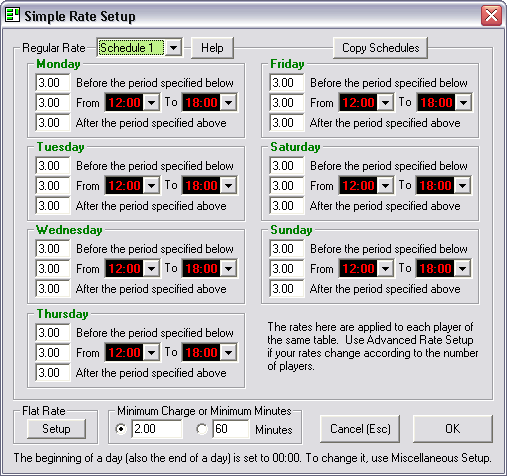The height and width of the screenshot is (476, 507).
Task: Click Tuesday's From-period rate field
Action: coord(53,186)
